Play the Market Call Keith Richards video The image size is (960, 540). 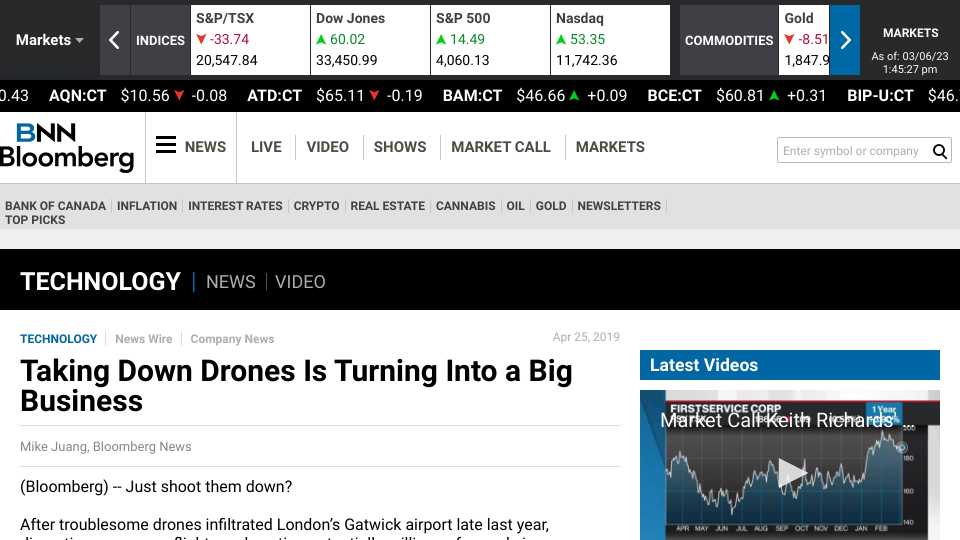791,473
